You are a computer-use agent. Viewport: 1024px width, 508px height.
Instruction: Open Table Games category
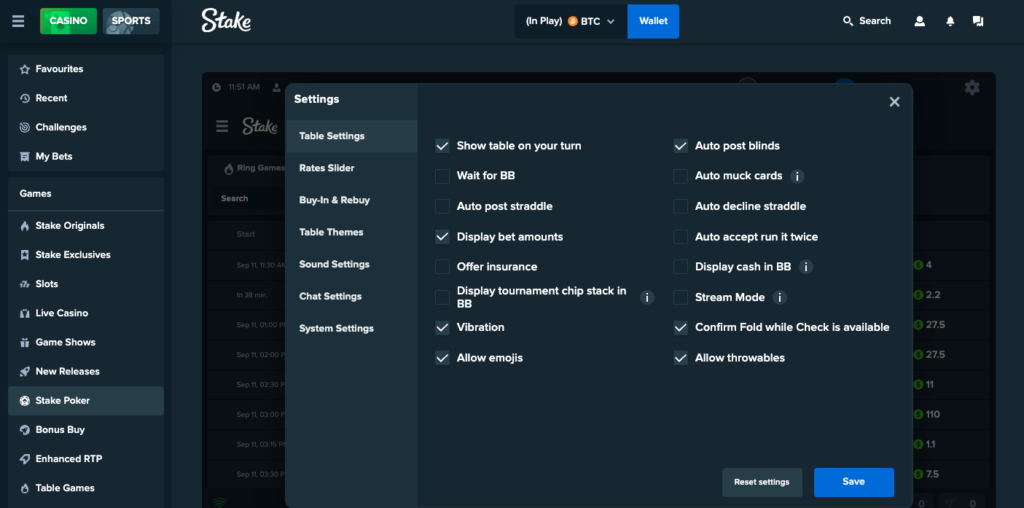coord(86,488)
